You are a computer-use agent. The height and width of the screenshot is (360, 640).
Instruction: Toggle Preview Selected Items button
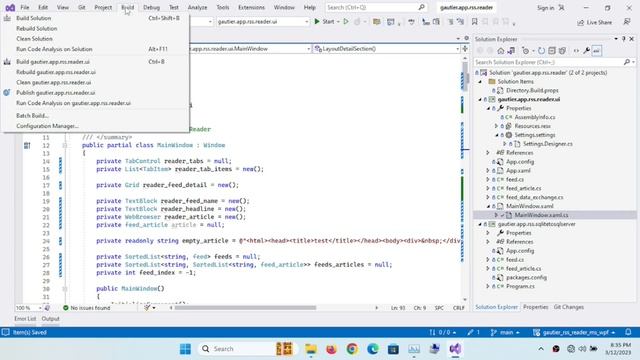tap(597, 51)
